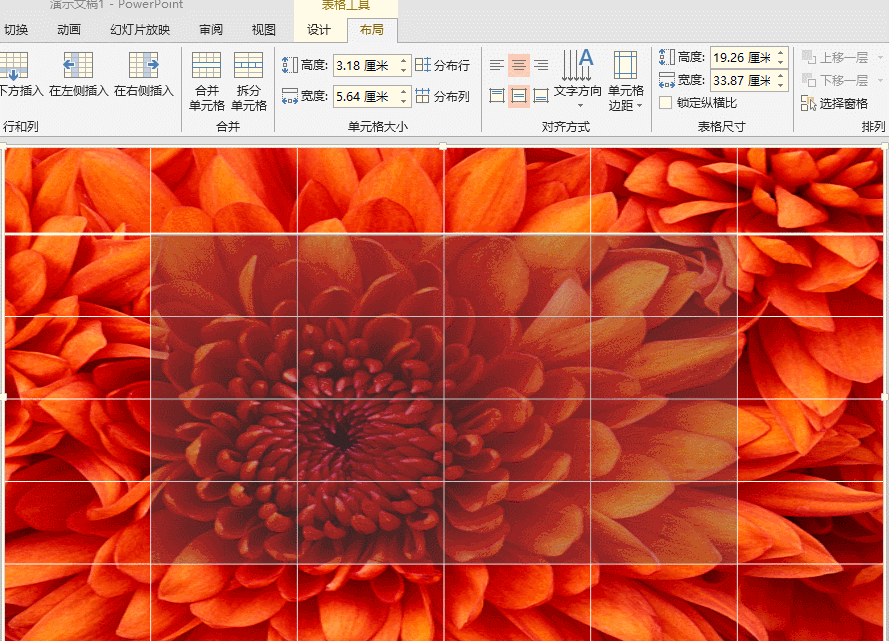Expand Send Backward dropdown arrow
This screenshot has height=641, width=889.
tap(880, 80)
